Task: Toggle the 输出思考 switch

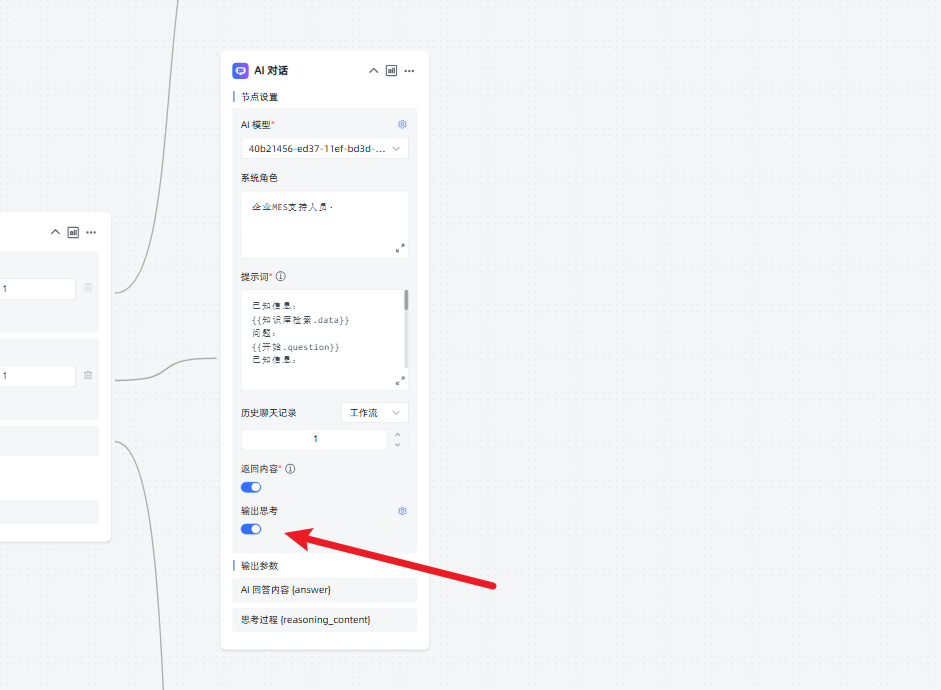Action: (x=251, y=529)
